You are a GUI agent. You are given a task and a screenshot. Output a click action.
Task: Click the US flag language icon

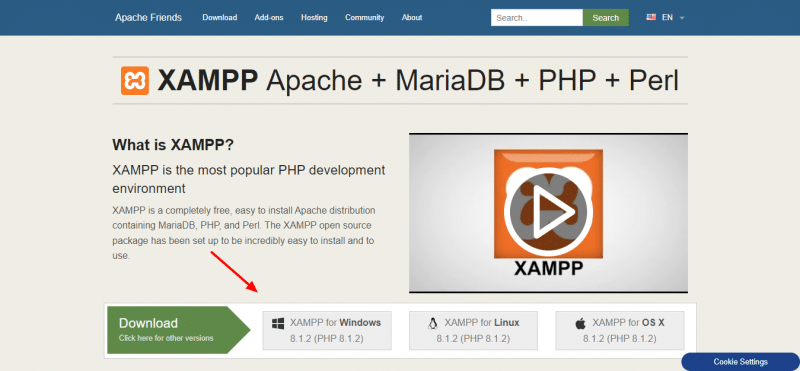coord(651,17)
